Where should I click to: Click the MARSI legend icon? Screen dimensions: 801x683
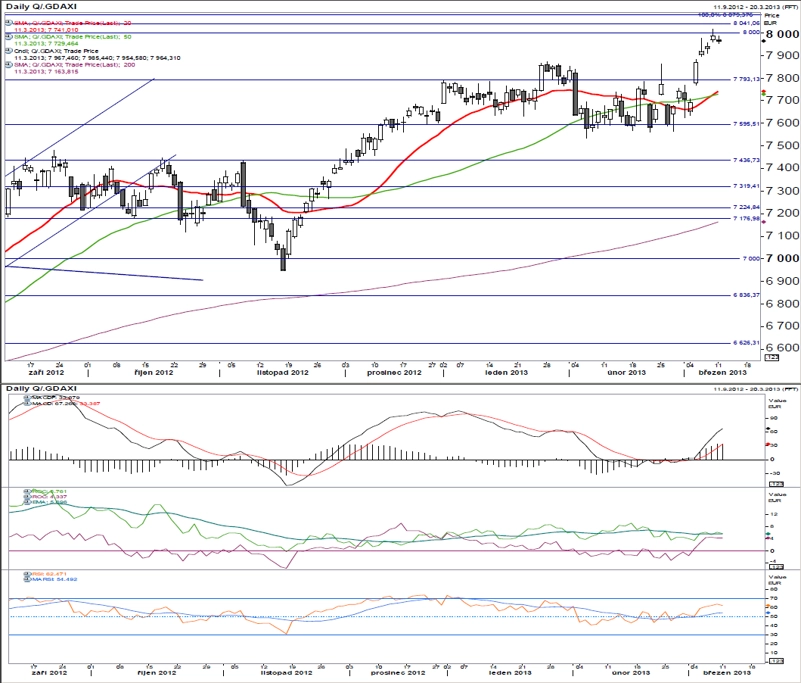[x=27, y=579]
